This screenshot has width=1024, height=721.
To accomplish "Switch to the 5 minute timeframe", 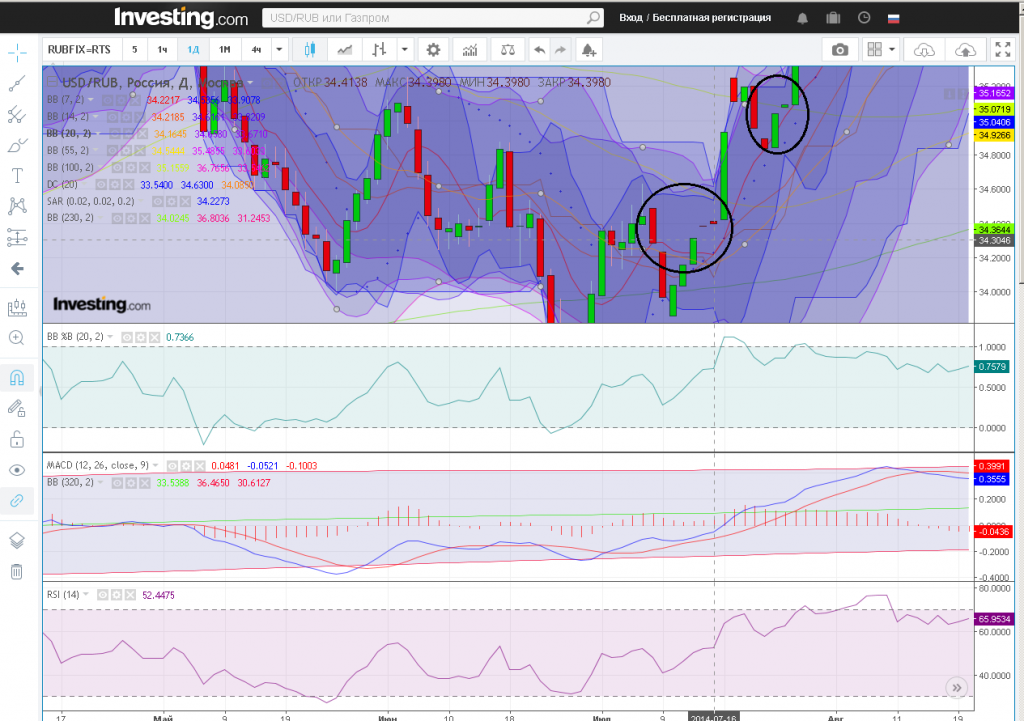I will coord(134,50).
